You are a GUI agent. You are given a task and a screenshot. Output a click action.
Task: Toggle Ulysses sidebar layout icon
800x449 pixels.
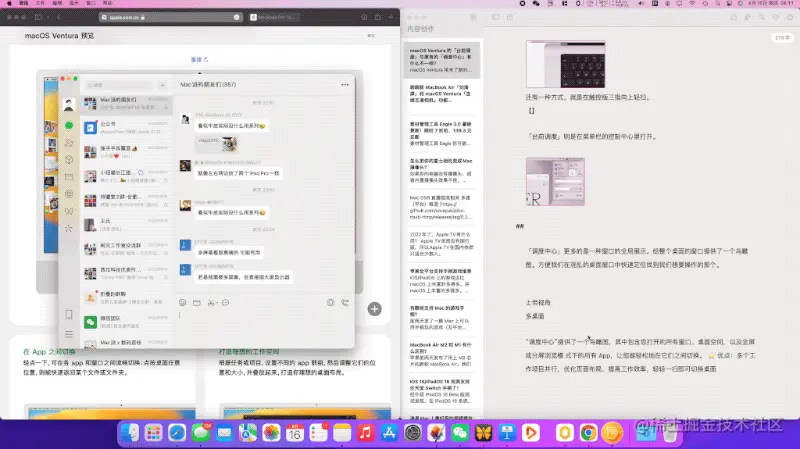click(x=495, y=17)
